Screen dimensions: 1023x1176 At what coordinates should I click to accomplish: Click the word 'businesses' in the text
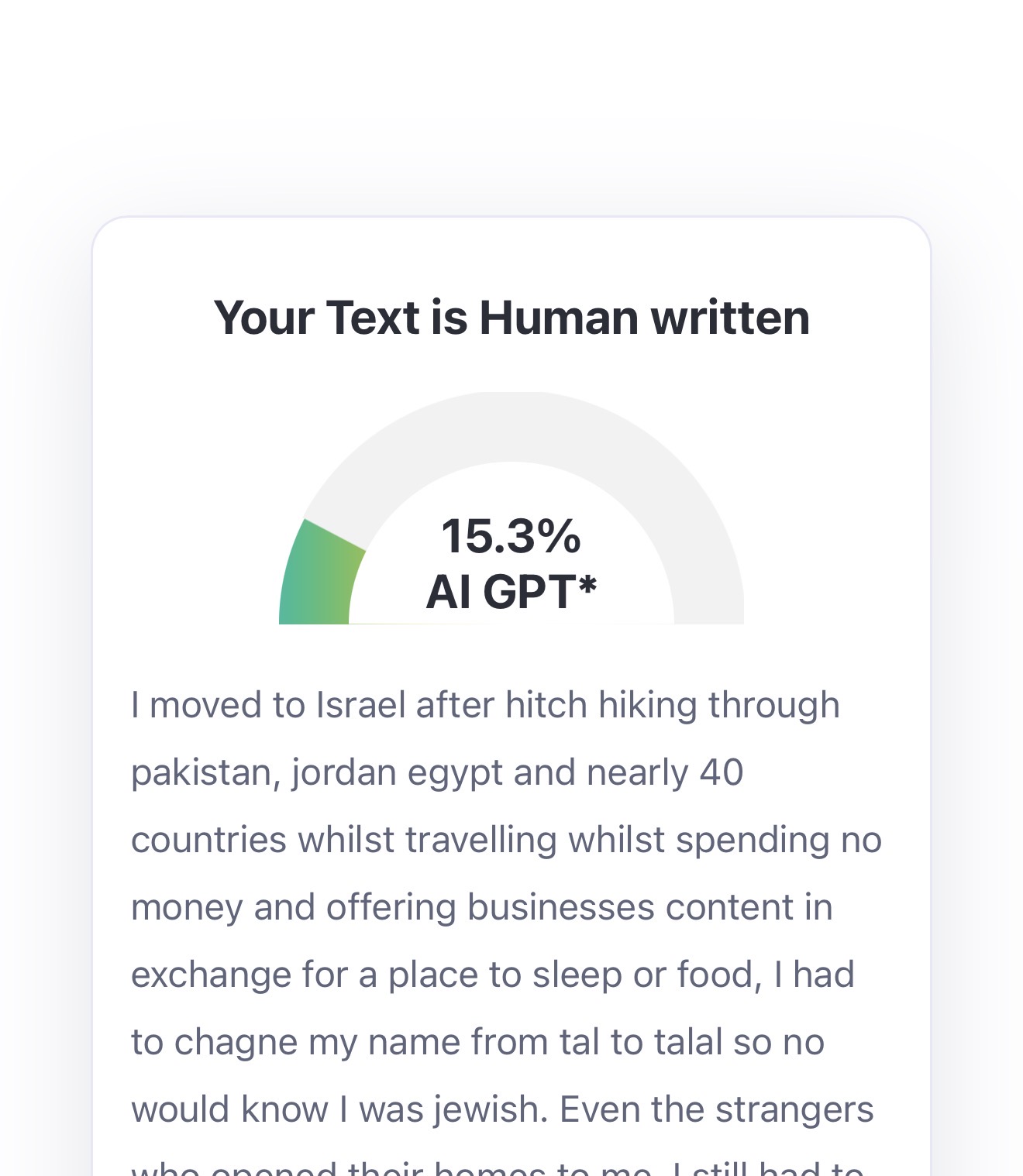pyautogui.click(x=560, y=907)
